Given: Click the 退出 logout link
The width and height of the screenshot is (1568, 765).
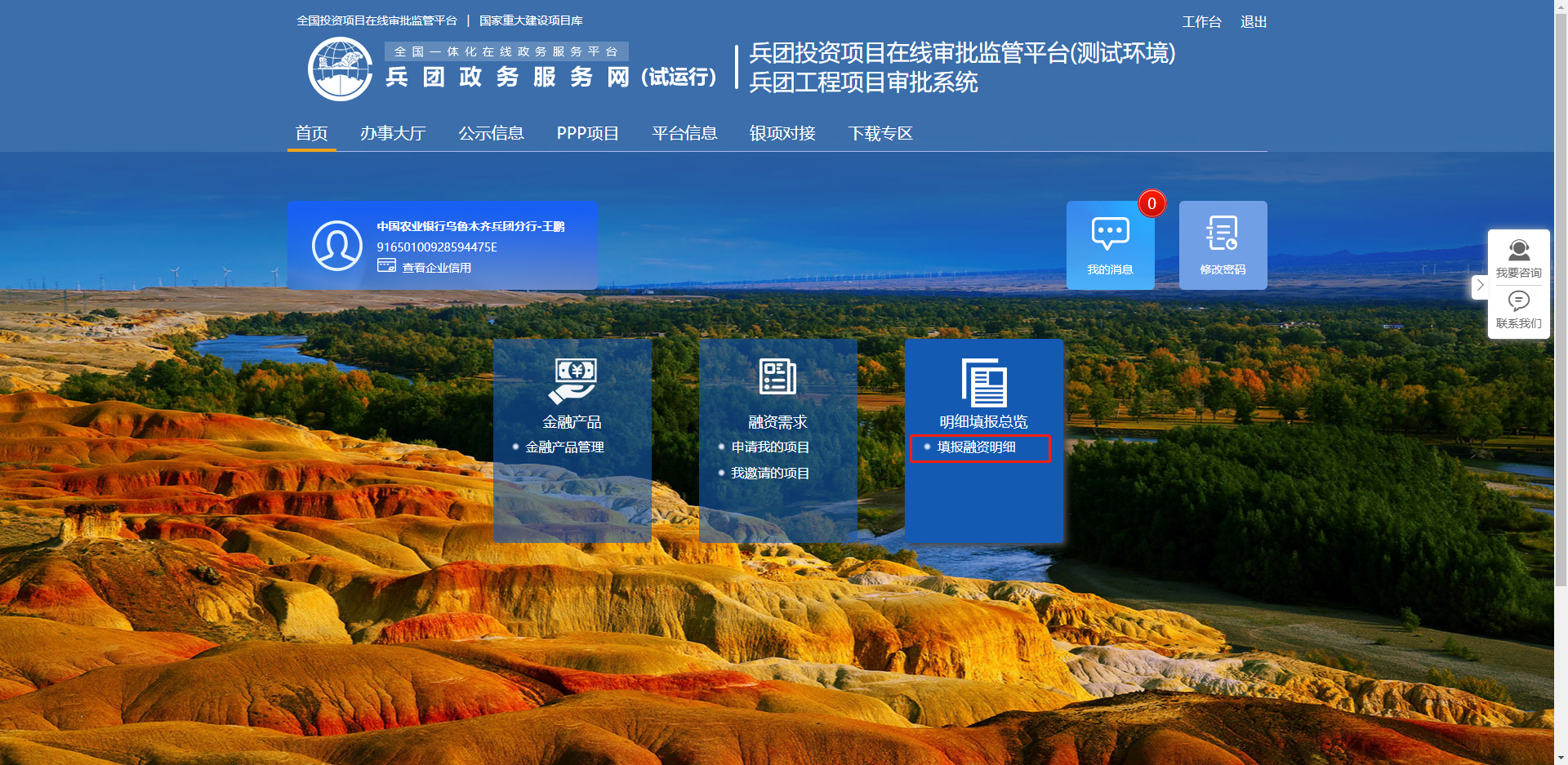Looking at the screenshot, I should tap(1253, 22).
